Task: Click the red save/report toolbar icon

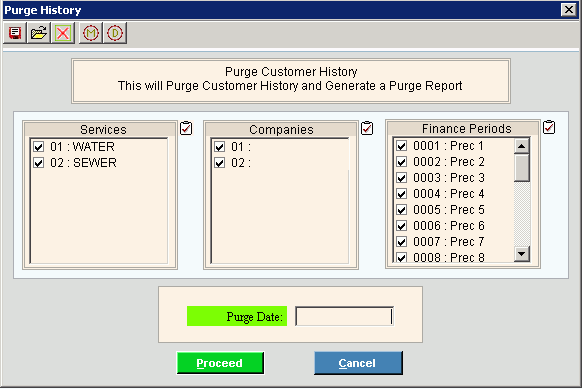Action: [15, 33]
